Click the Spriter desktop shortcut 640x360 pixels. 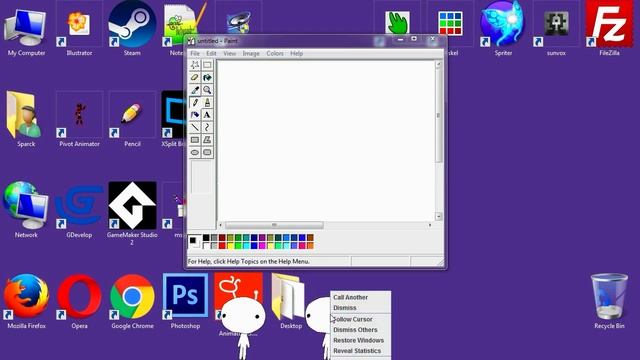[503, 29]
